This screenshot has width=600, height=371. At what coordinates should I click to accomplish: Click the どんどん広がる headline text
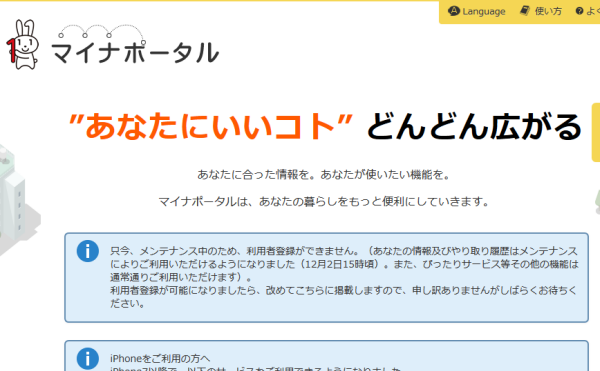point(474,126)
